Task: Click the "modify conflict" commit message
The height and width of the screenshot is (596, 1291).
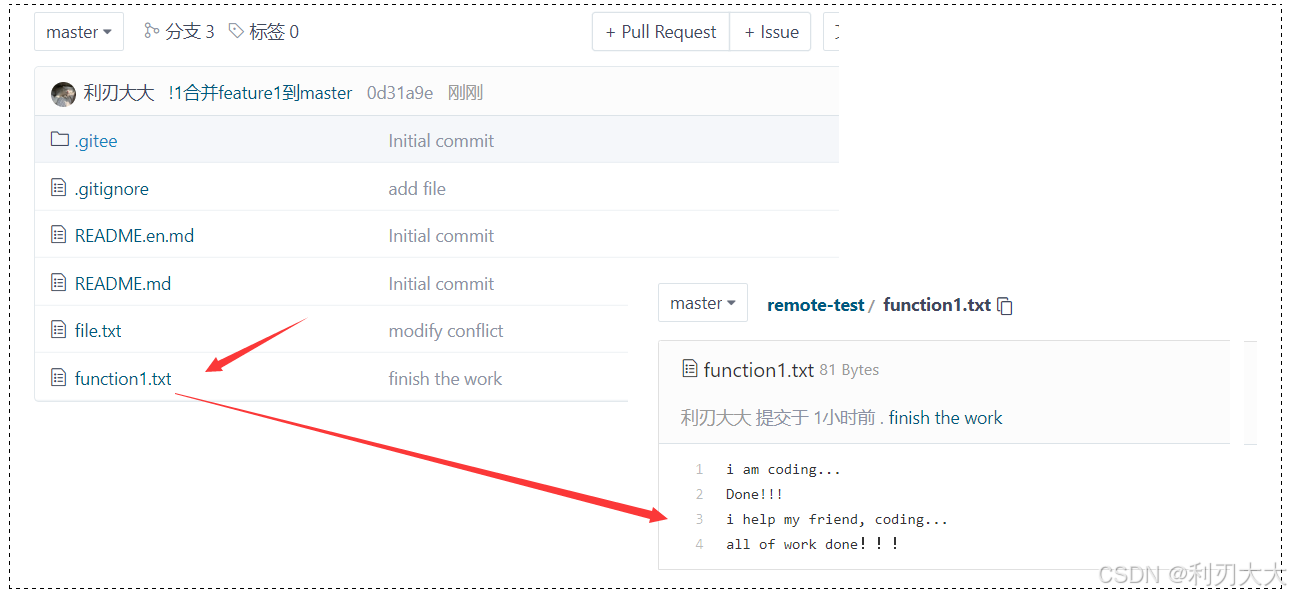Action: [x=446, y=331]
